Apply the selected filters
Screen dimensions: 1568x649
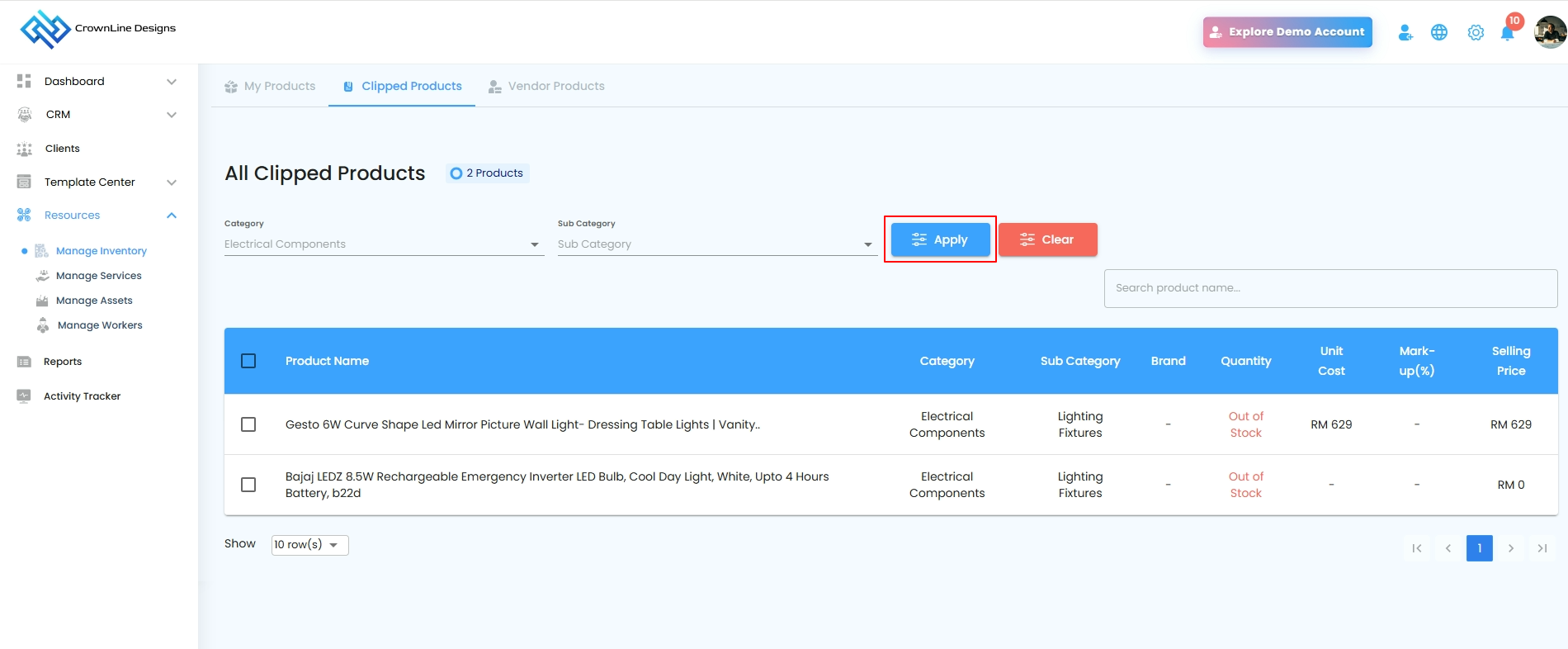941,239
